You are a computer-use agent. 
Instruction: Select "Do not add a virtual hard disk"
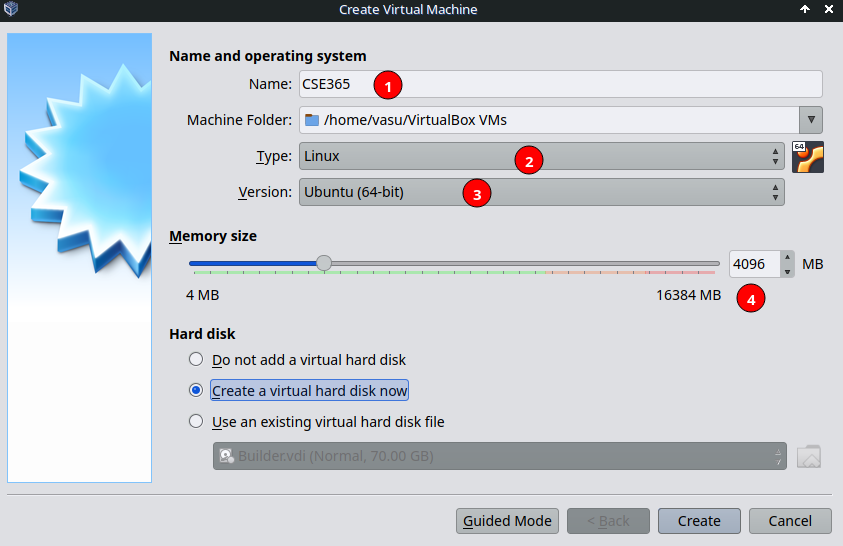pos(196,359)
